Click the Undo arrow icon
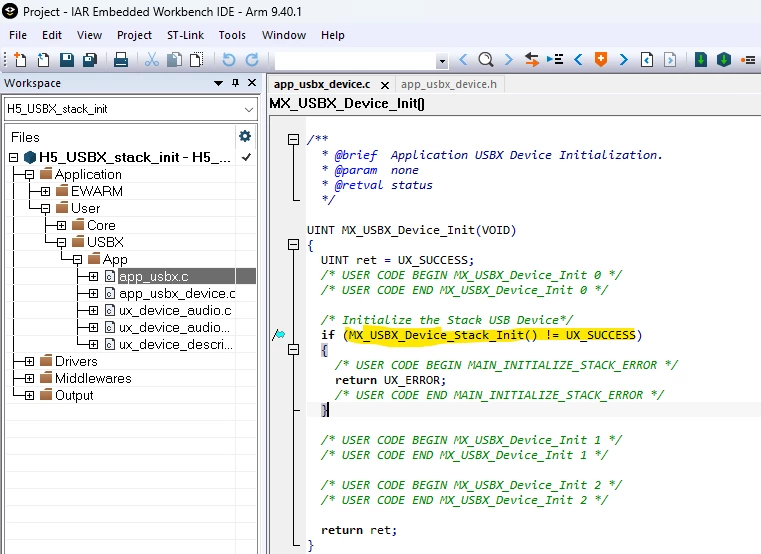 point(229,59)
